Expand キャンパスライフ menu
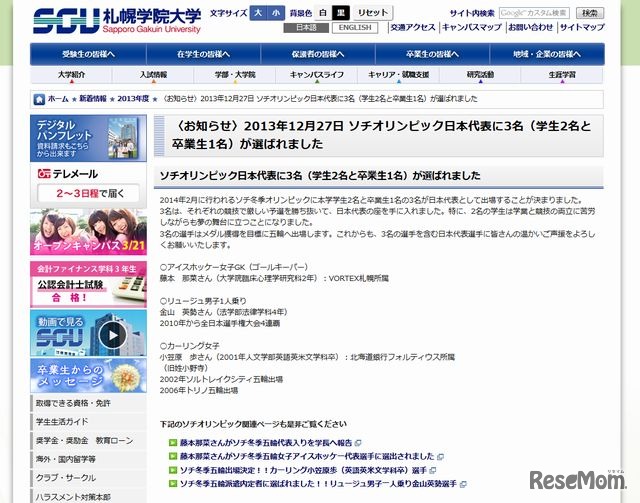The width and height of the screenshot is (640, 503). (317, 75)
